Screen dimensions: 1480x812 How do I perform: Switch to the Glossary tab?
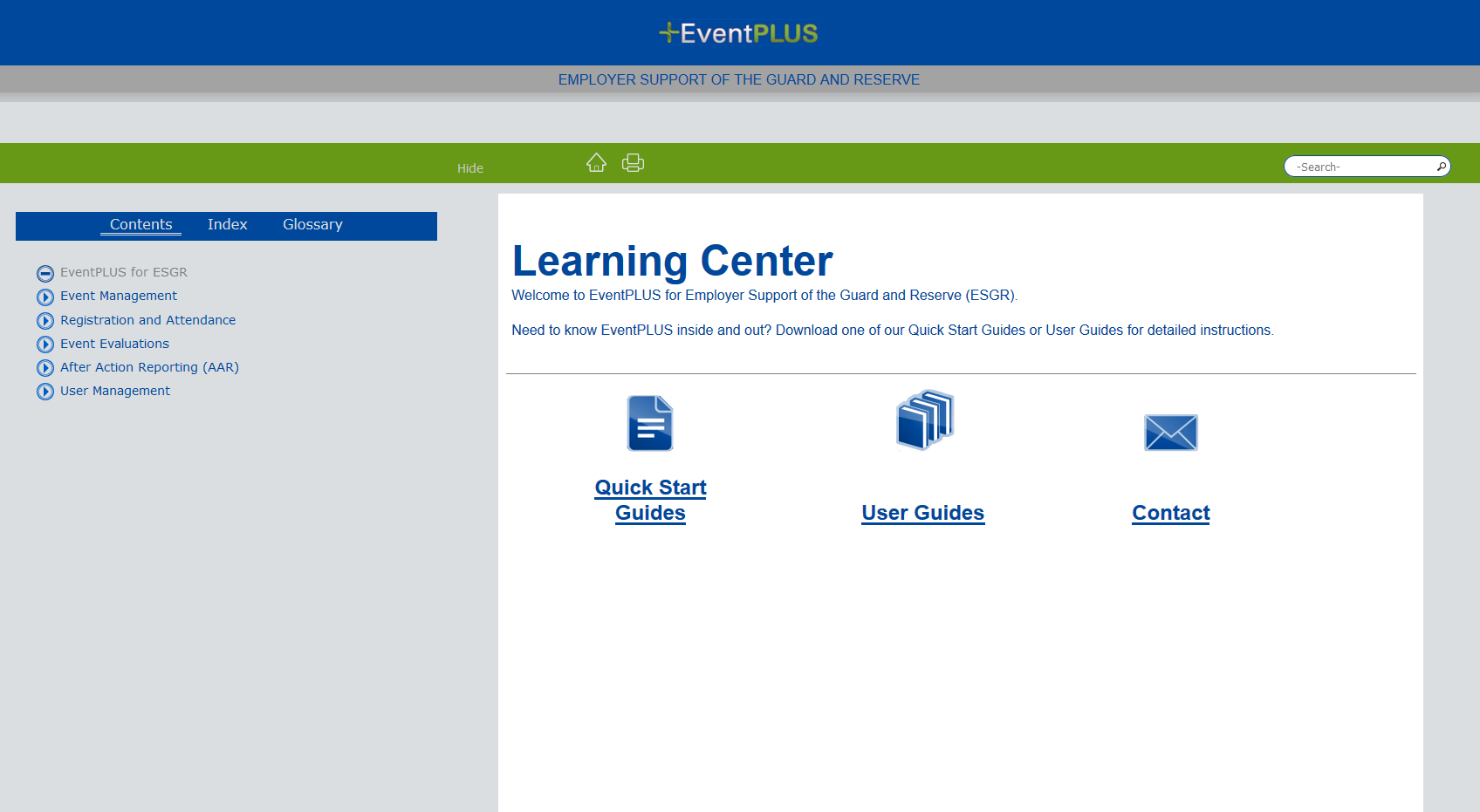click(x=312, y=224)
